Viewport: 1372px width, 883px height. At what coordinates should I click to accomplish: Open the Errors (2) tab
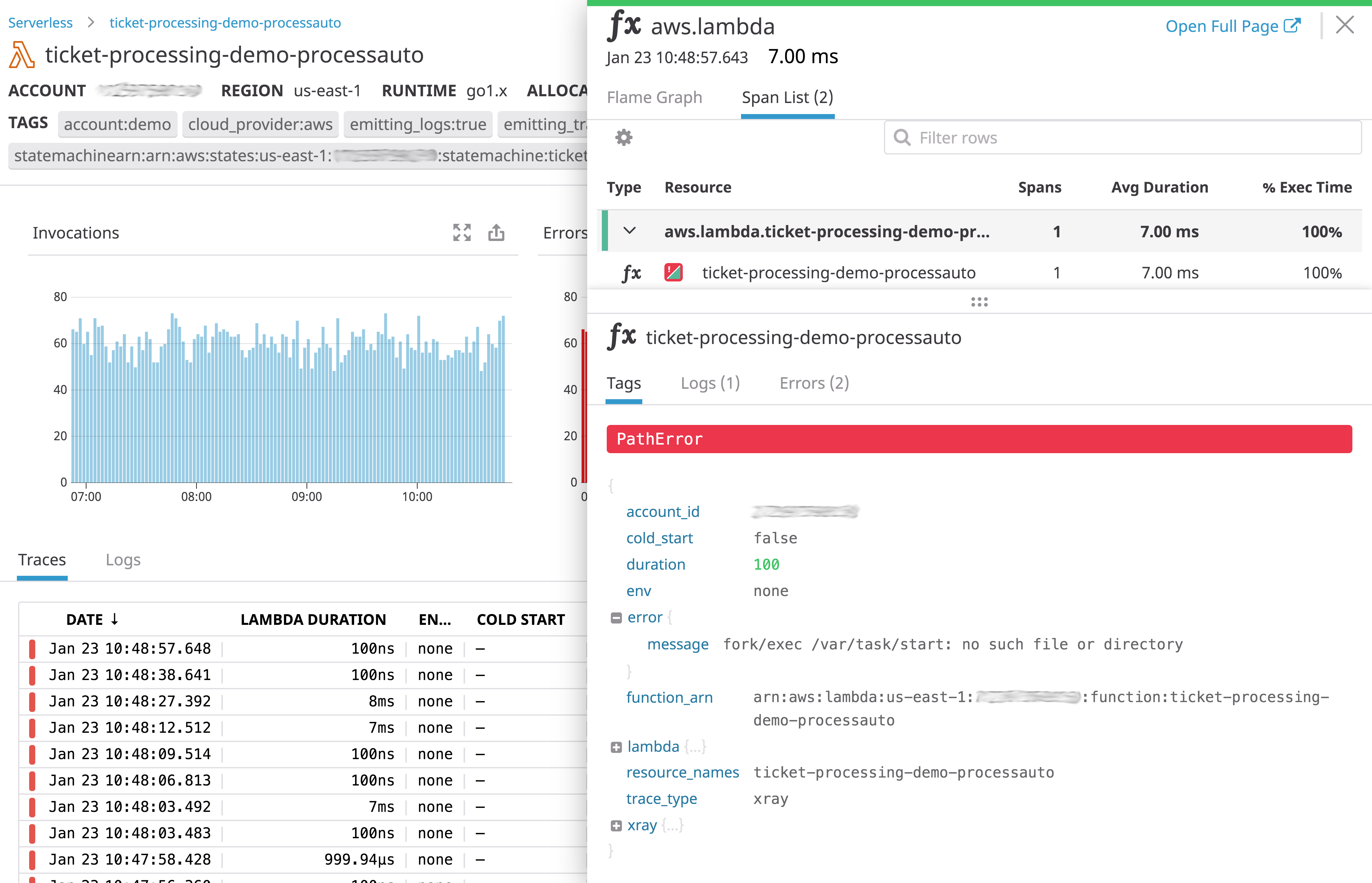pyautogui.click(x=814, y=382)
